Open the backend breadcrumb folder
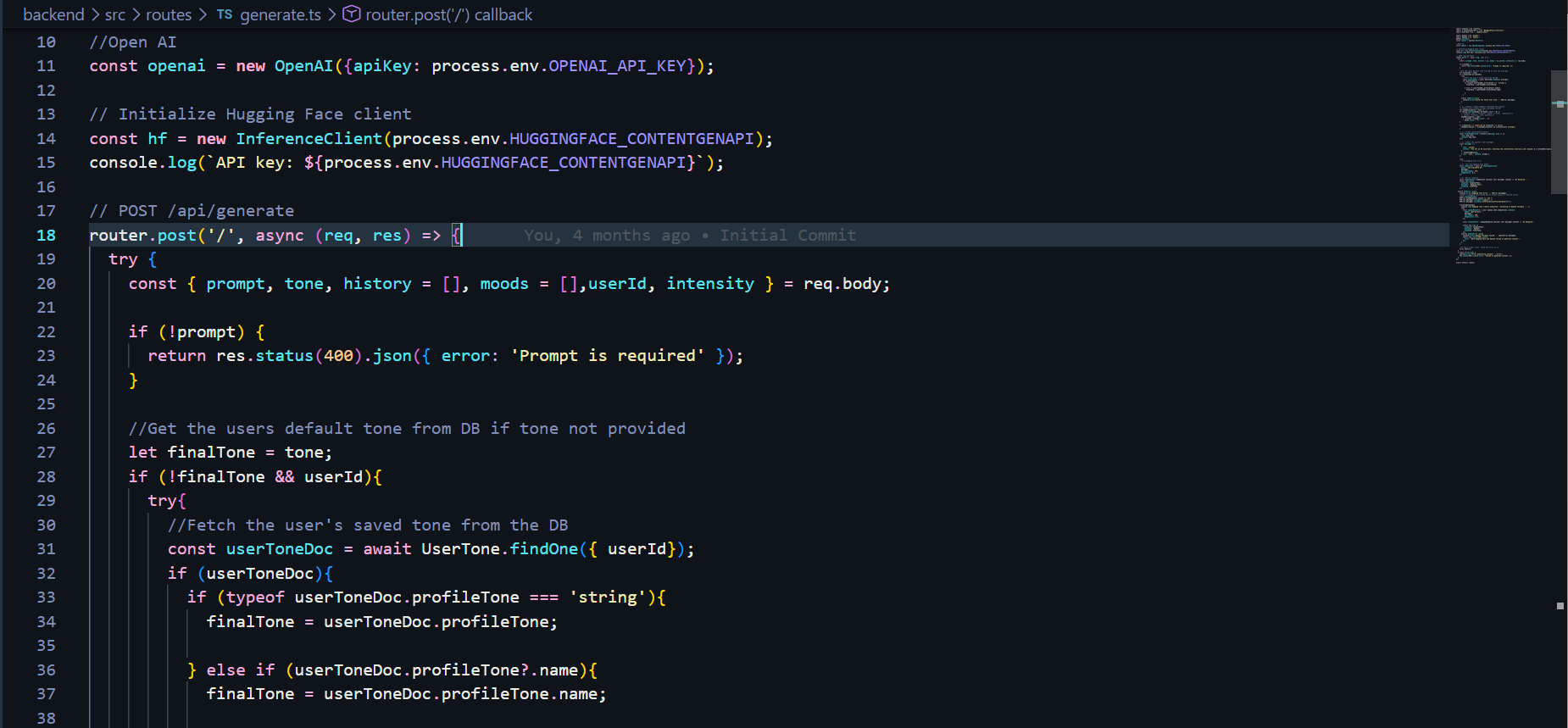The image size is (1568, 728). tap(53, 14)
